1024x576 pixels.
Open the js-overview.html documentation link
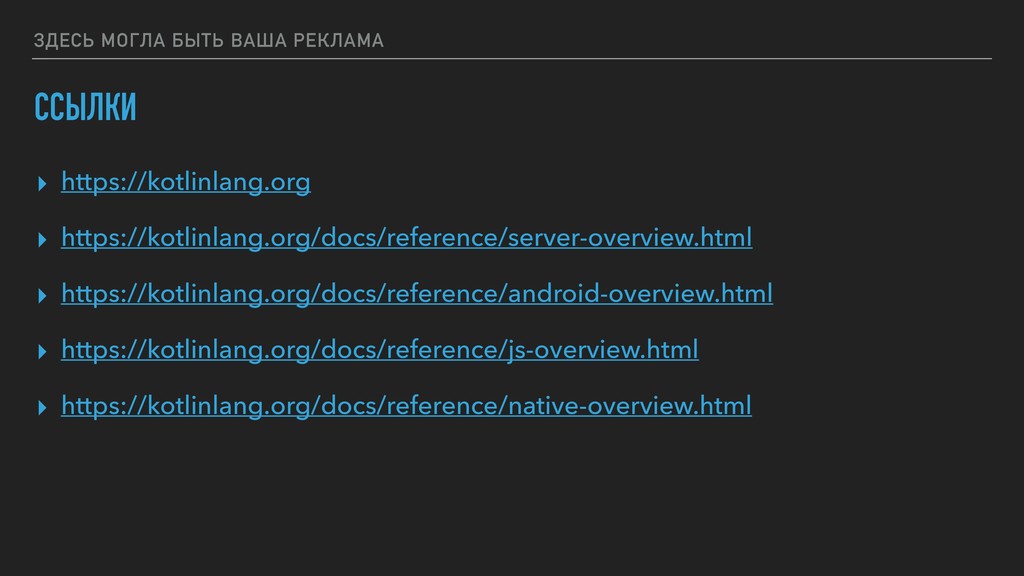tap(379, 351)
